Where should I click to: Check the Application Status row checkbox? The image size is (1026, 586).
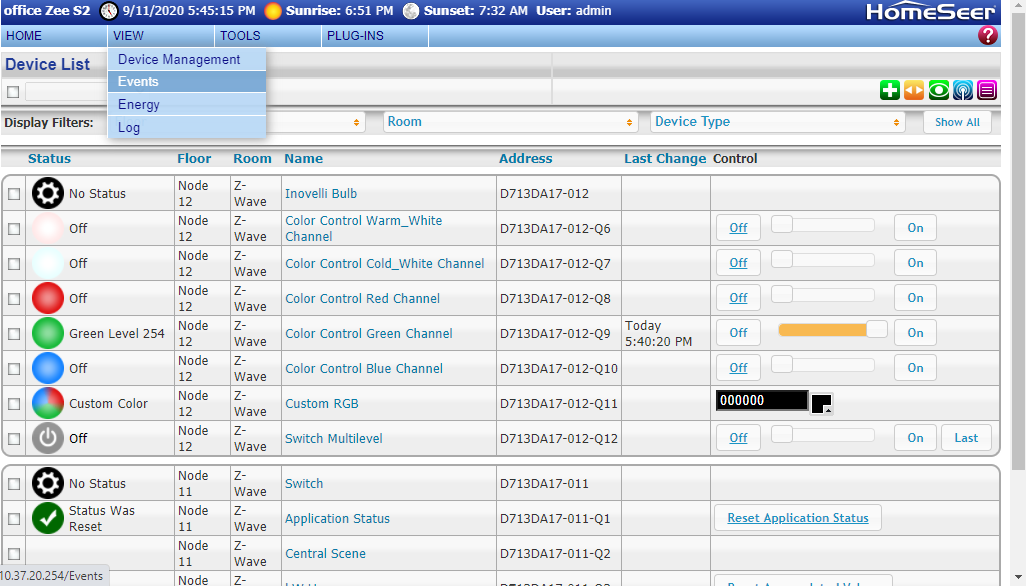pos(14,519)
